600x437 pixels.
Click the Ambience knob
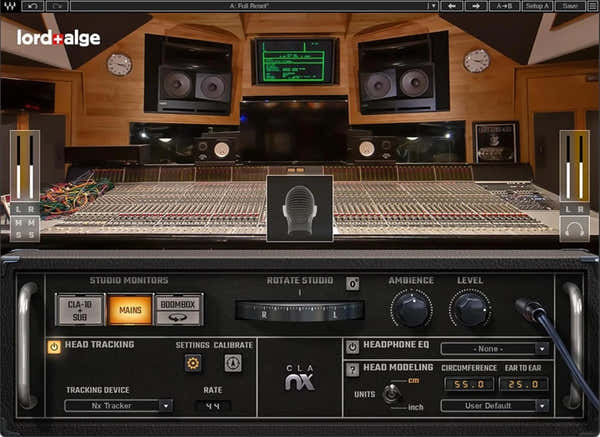point(411,309)
